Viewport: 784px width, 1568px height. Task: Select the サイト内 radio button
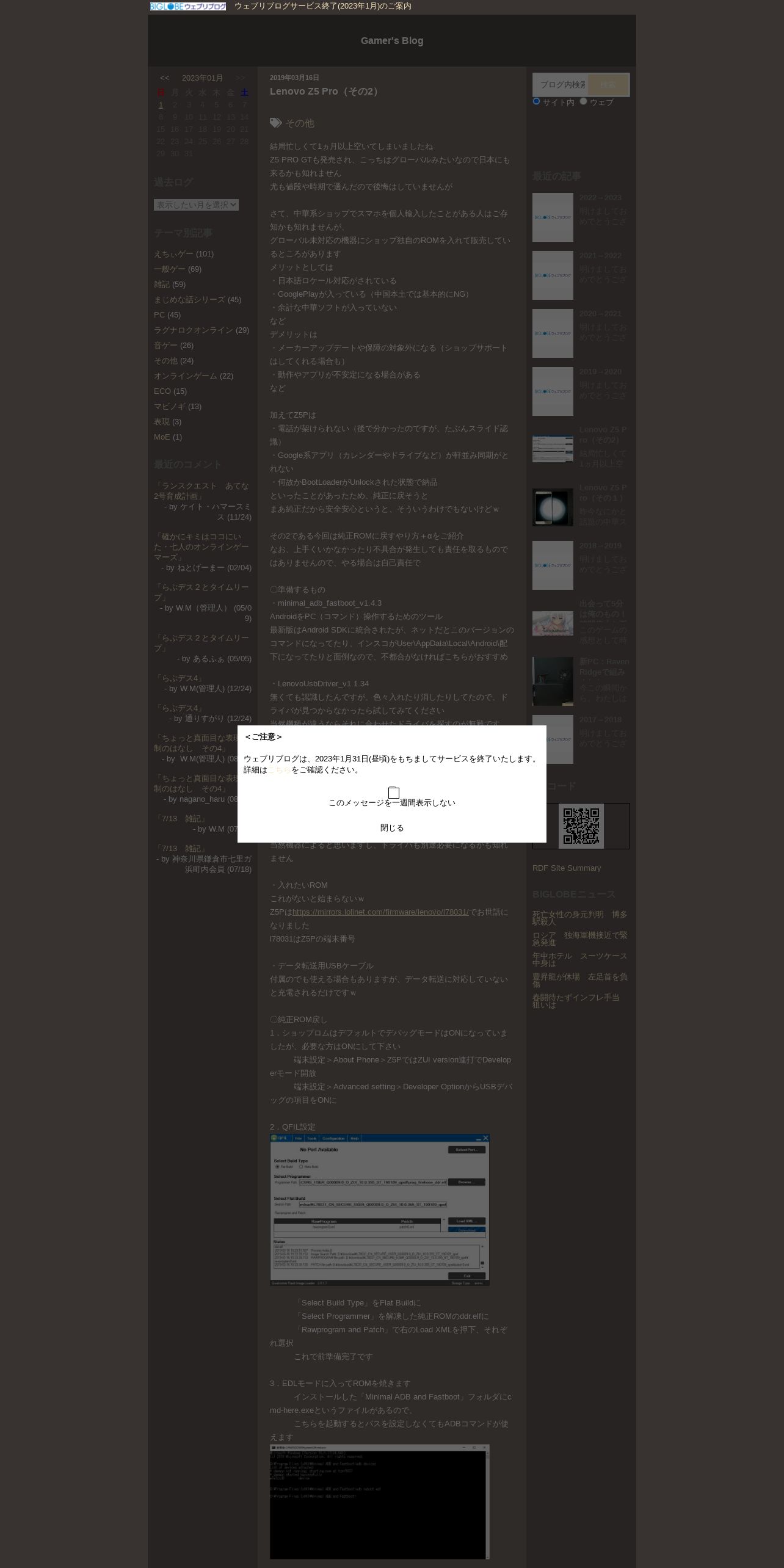tap(536, 101)
